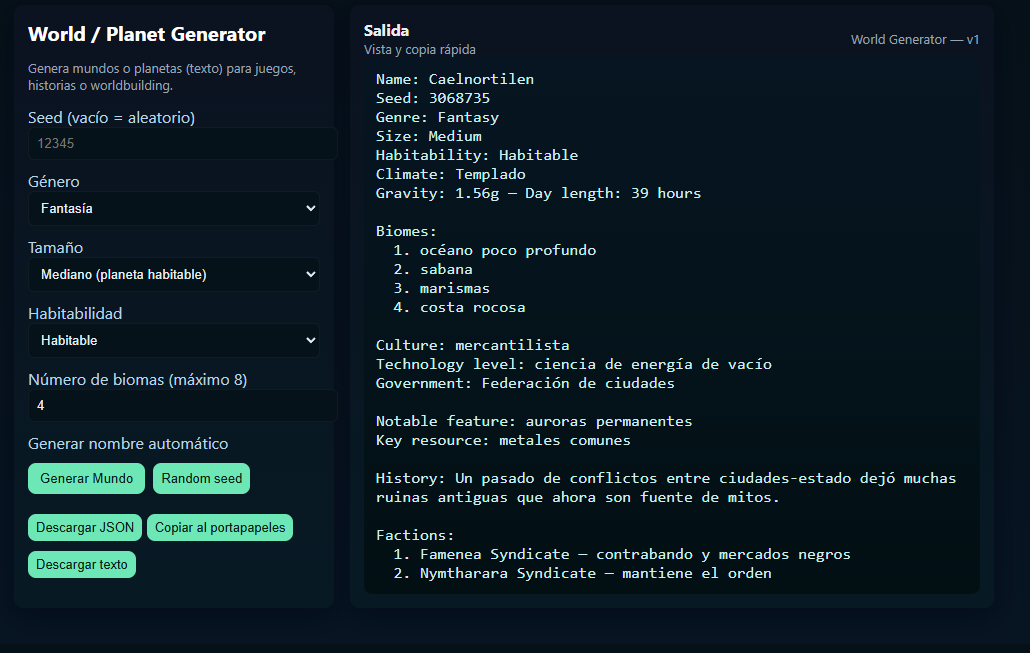This screenshot has width=1030, height=653.
Task: Click the Seed value line in output
Action: [433, 98]
